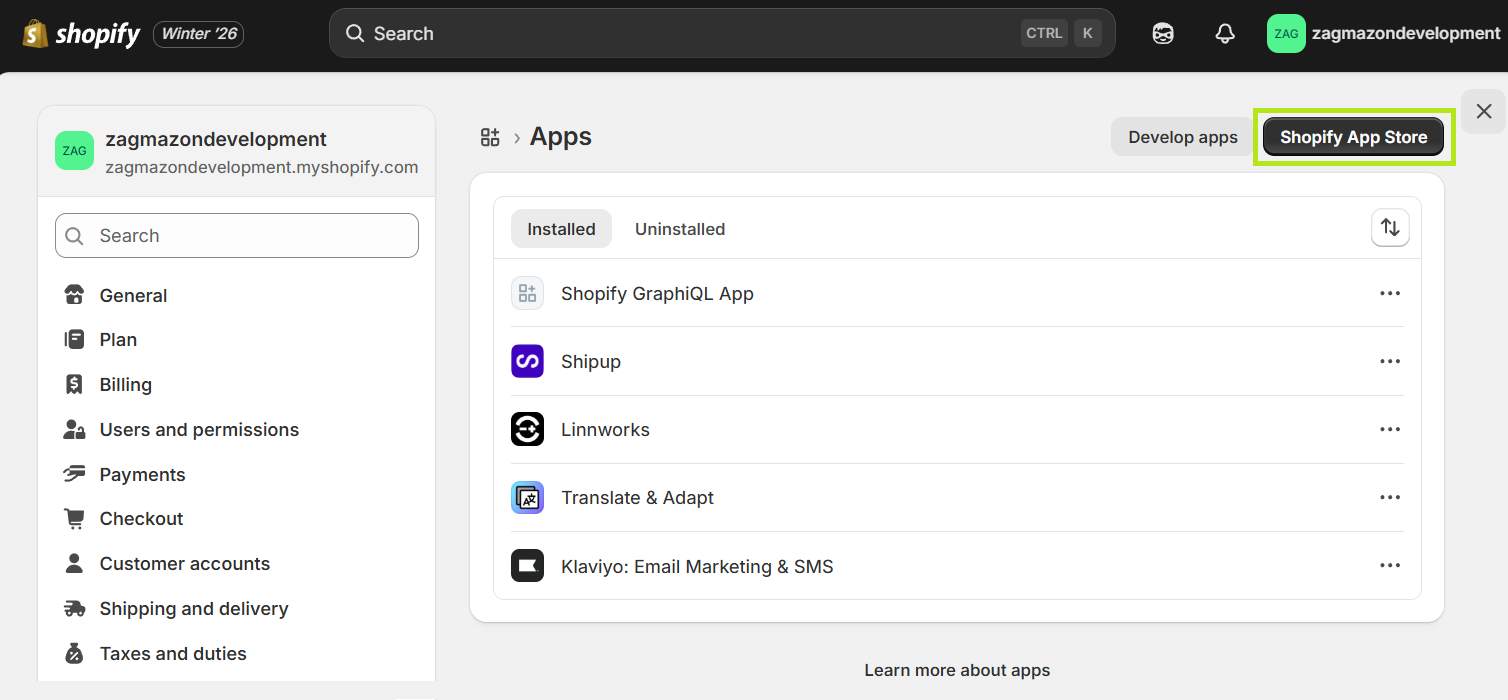Switch to the Uninstalled tab
This screenshot has height=700, width=1508.
[x=680, y=228]
